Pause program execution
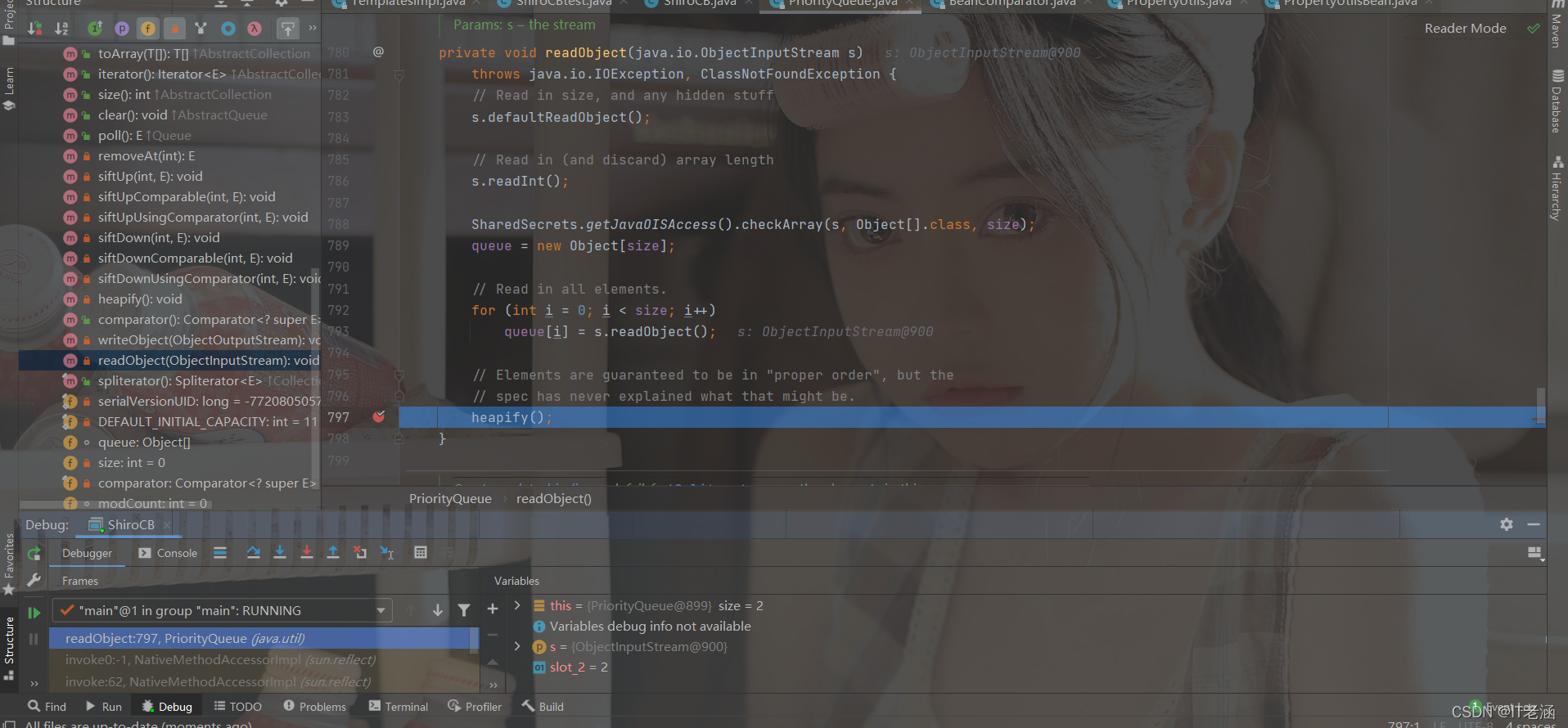Screen dimensions: 1568x728 click(x=34, y=639)
